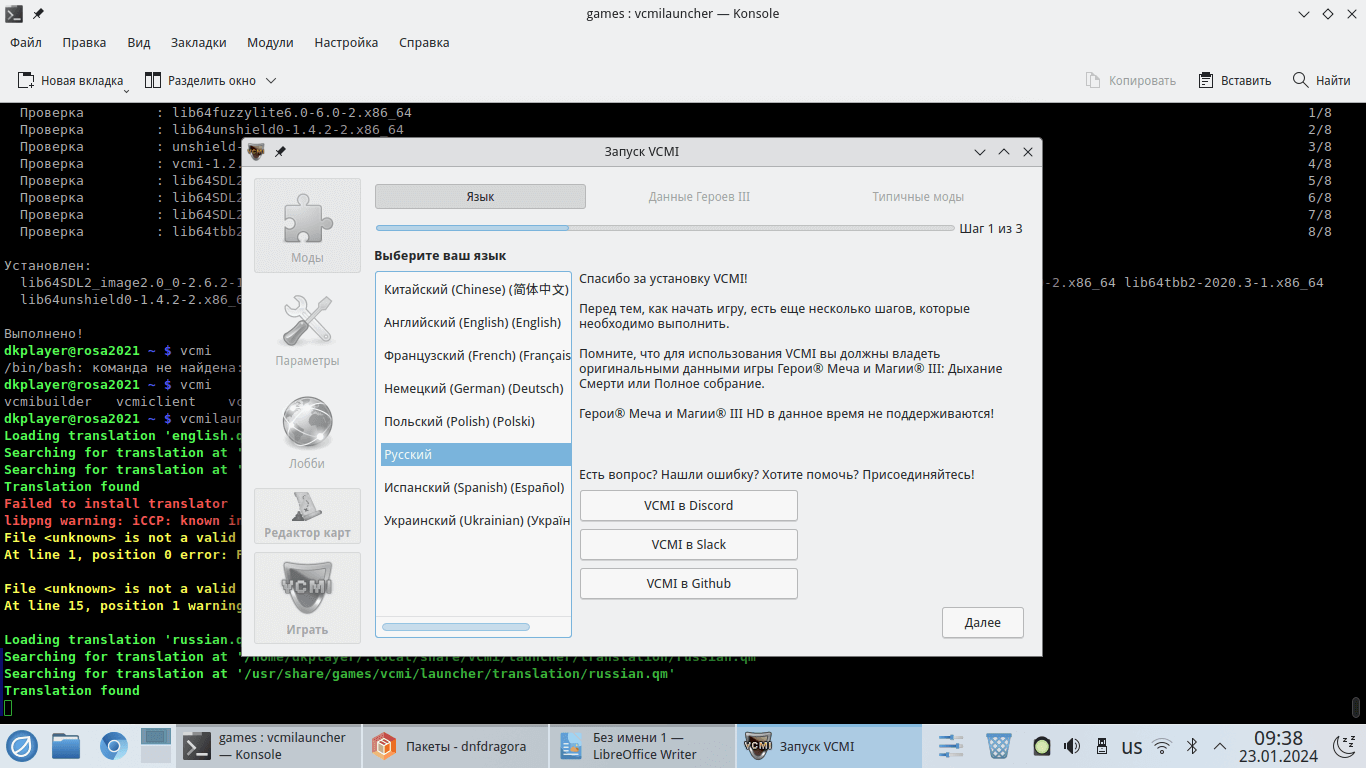This screenshot has width=1366, height=768.
Task: Open the Лобби globe icon
Action: [x=307, y=432]
